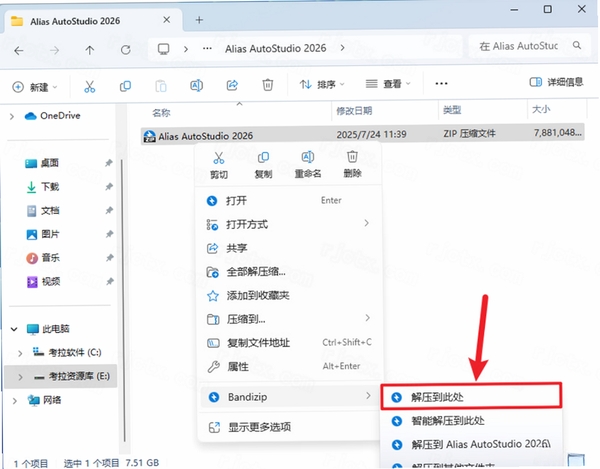Click the Delete trash icon in toolbar
The width and height of the screenshot is (600, 469).
pos(267,84)
